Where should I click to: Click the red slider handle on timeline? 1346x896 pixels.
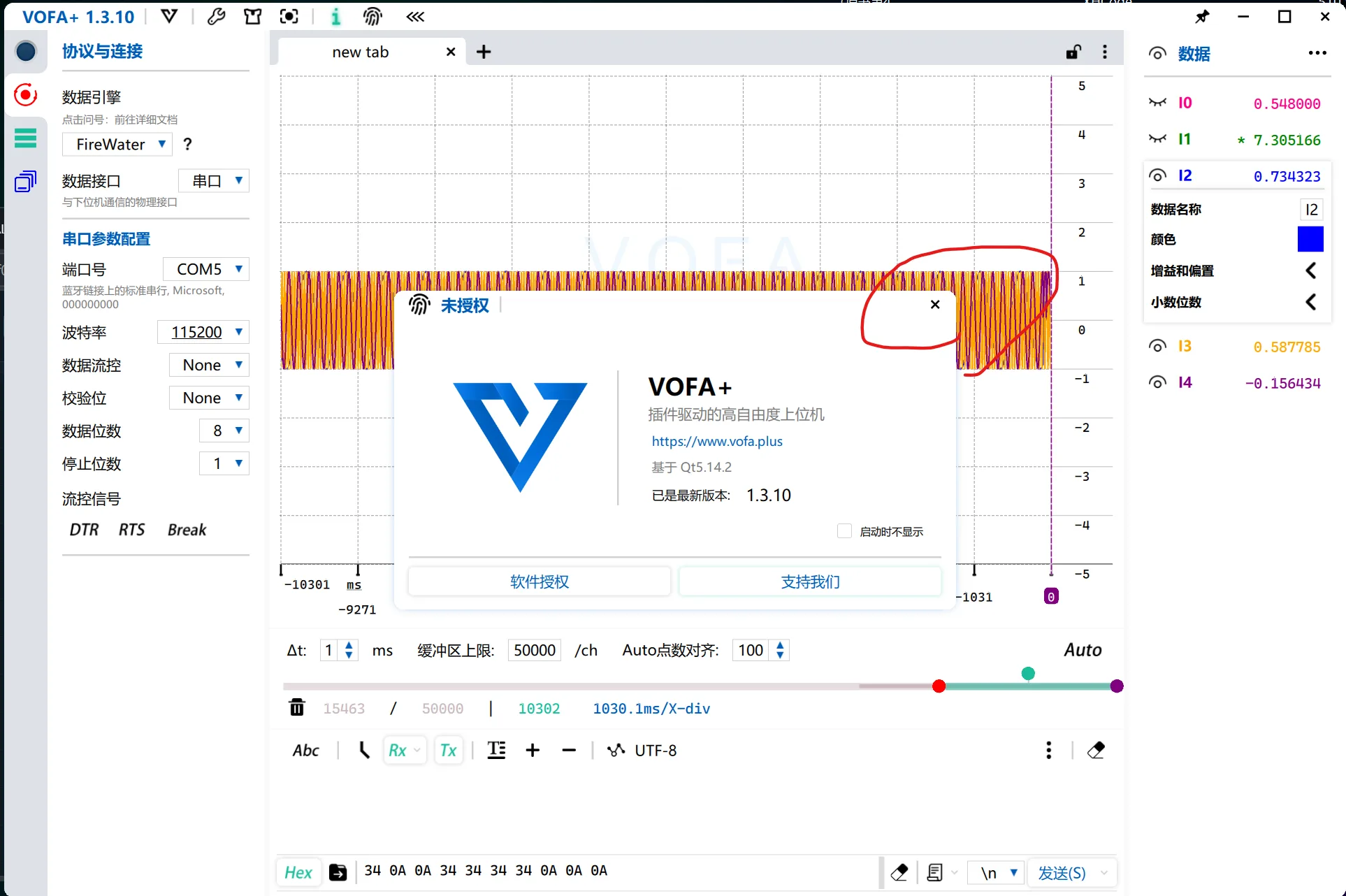pyautogui.click(x=939, y=686)
